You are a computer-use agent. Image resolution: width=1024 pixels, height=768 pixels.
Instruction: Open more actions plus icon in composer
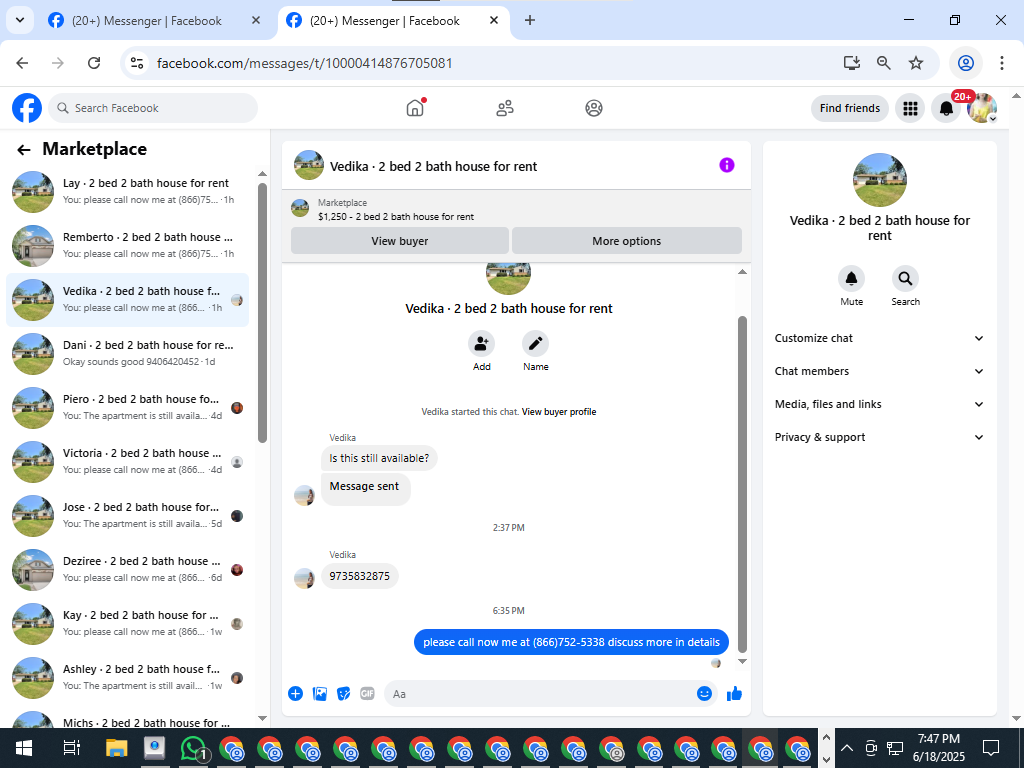pos(296,694)
